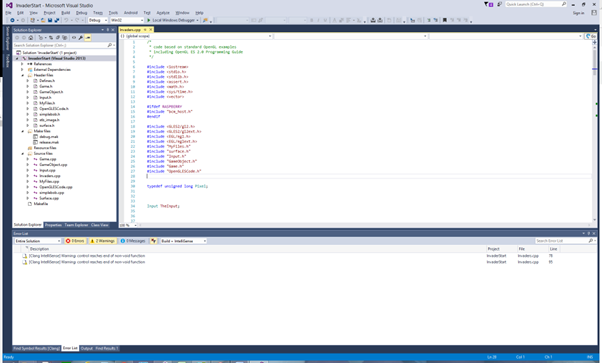Click the Visual Studio logo icon
Image resolution: width=602 pixels, height=363 pixels.
pos(9,5)
